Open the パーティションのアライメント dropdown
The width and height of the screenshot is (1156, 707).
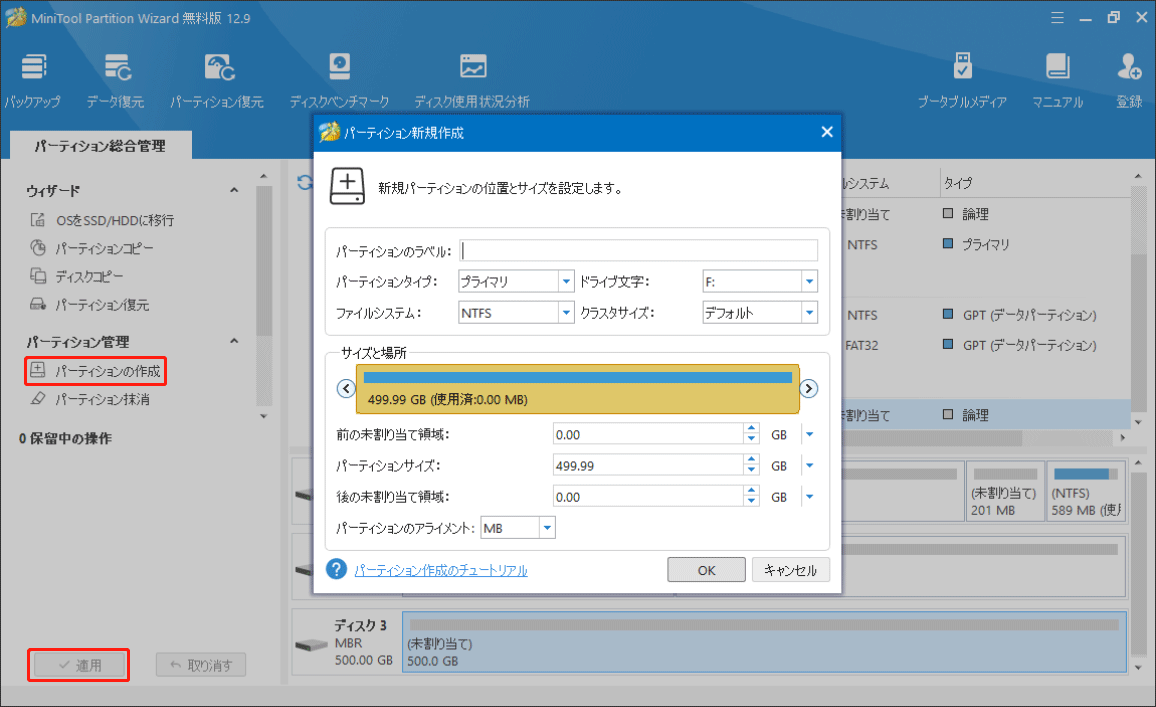(x=547, y=528)
